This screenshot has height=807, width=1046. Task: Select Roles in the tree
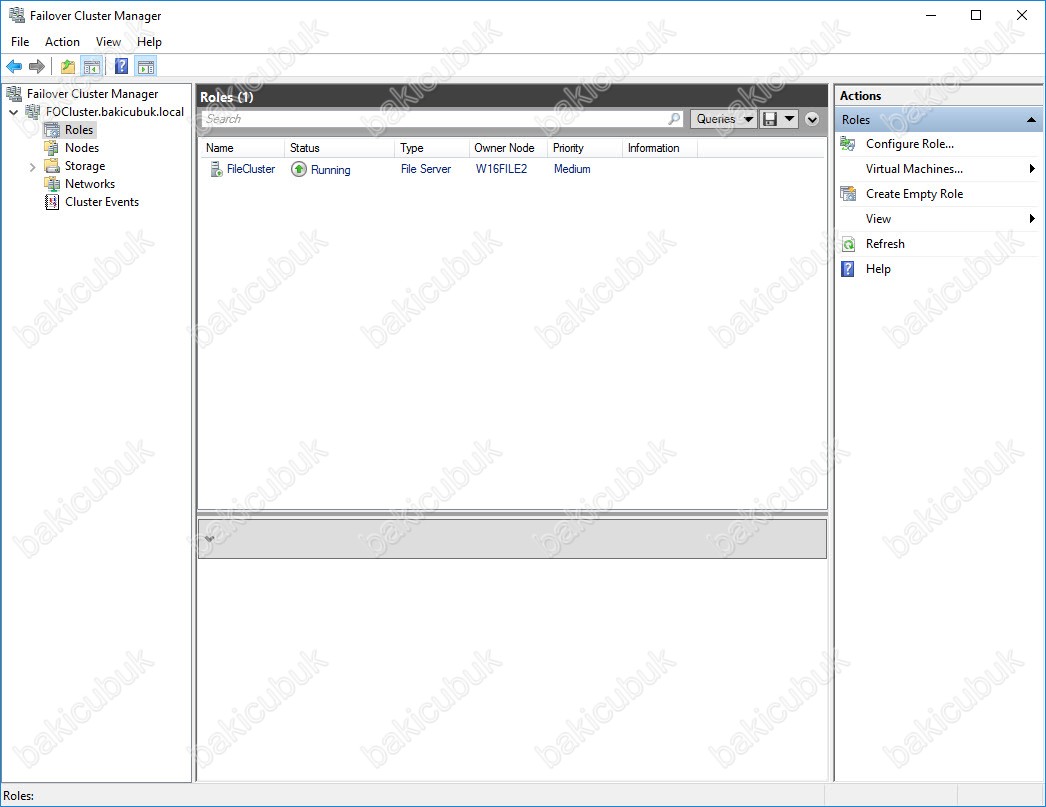pyautogui.click(x=79, y=130)
